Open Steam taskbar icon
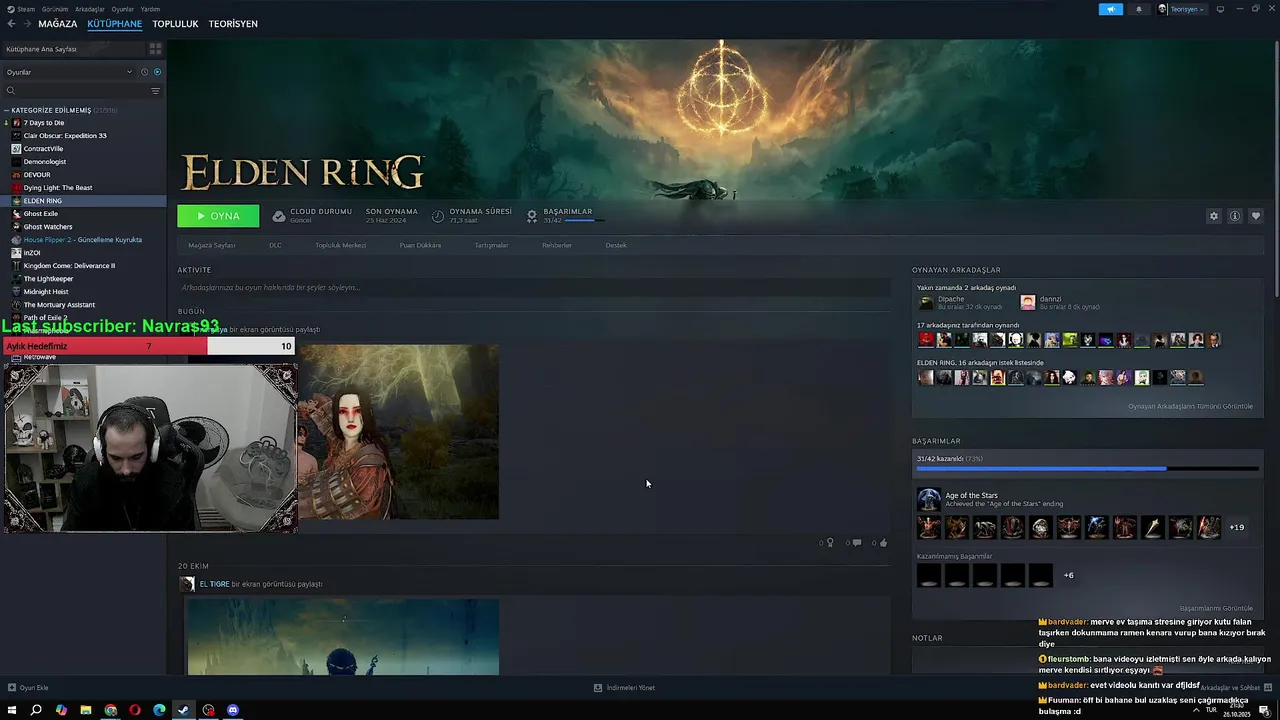The width and height of the screenshot is (1280, 720). point(183,710)
